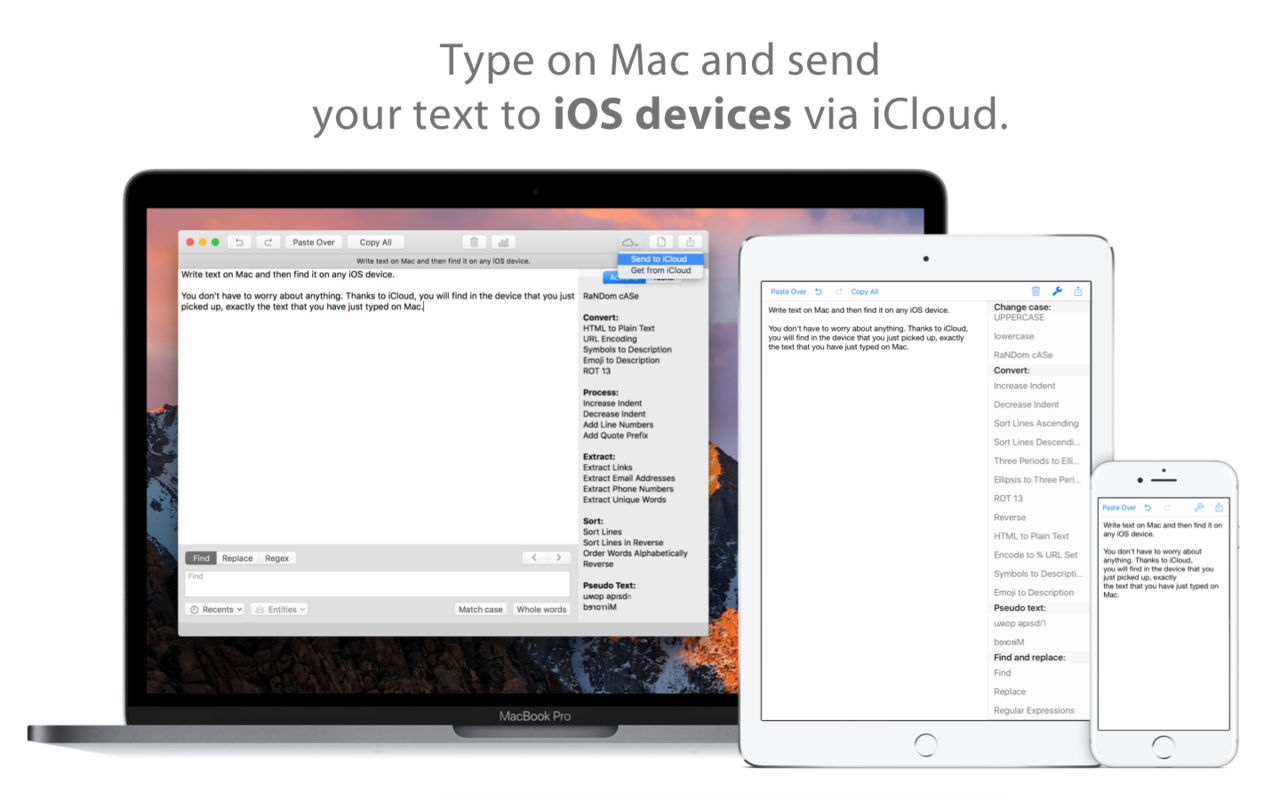Go to next match with right chevron

[x=558, y=558]
